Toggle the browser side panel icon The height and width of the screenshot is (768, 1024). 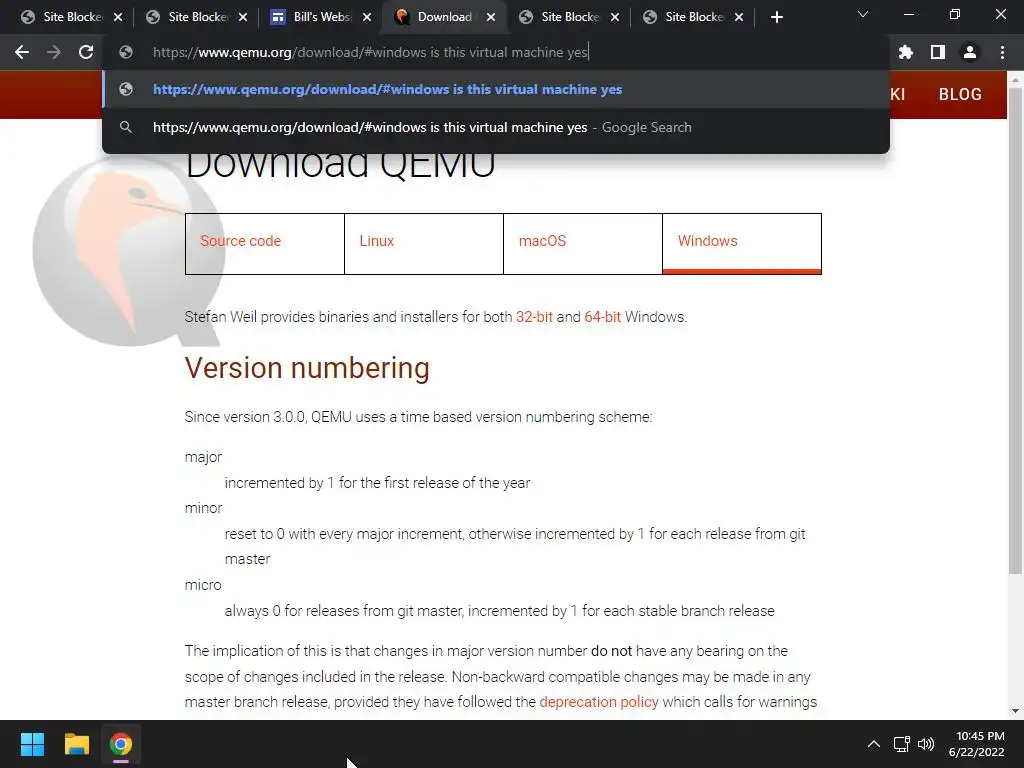click(938, 52)
